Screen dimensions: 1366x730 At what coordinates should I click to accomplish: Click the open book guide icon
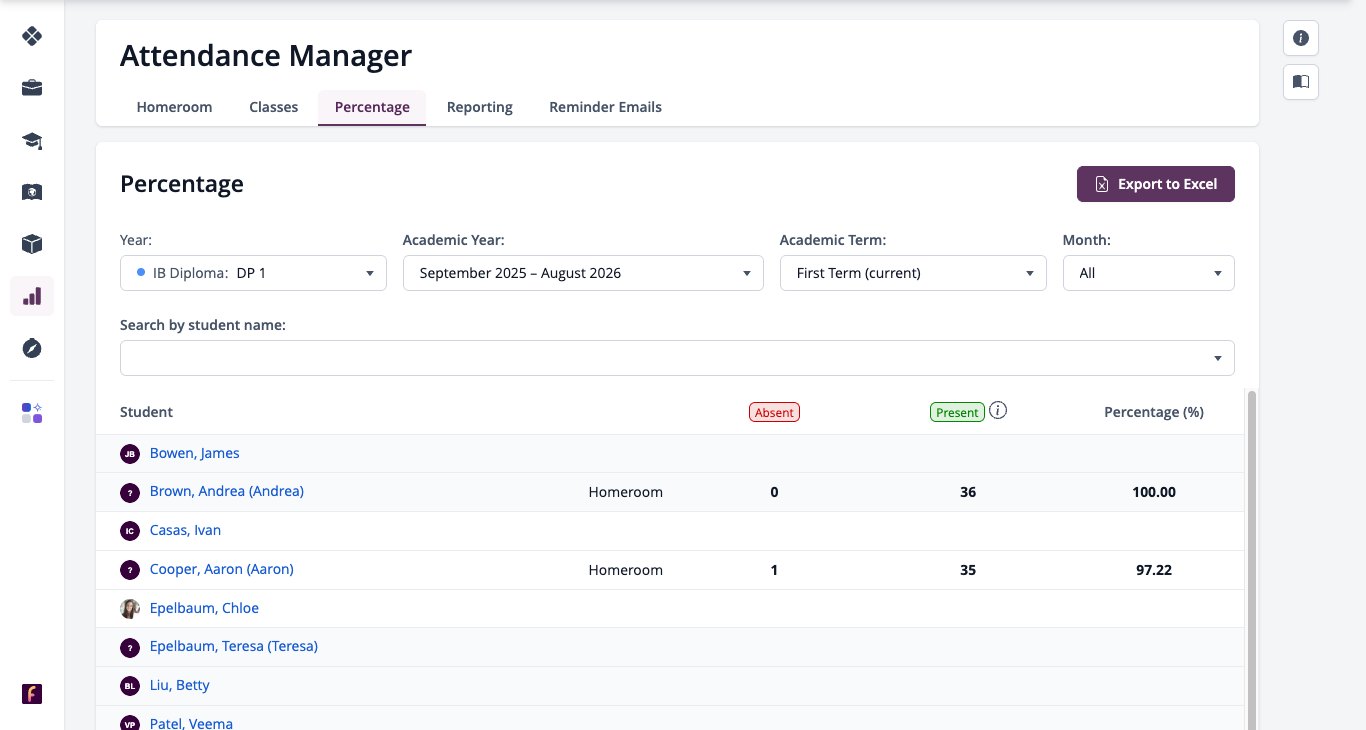click(1301, 82)
